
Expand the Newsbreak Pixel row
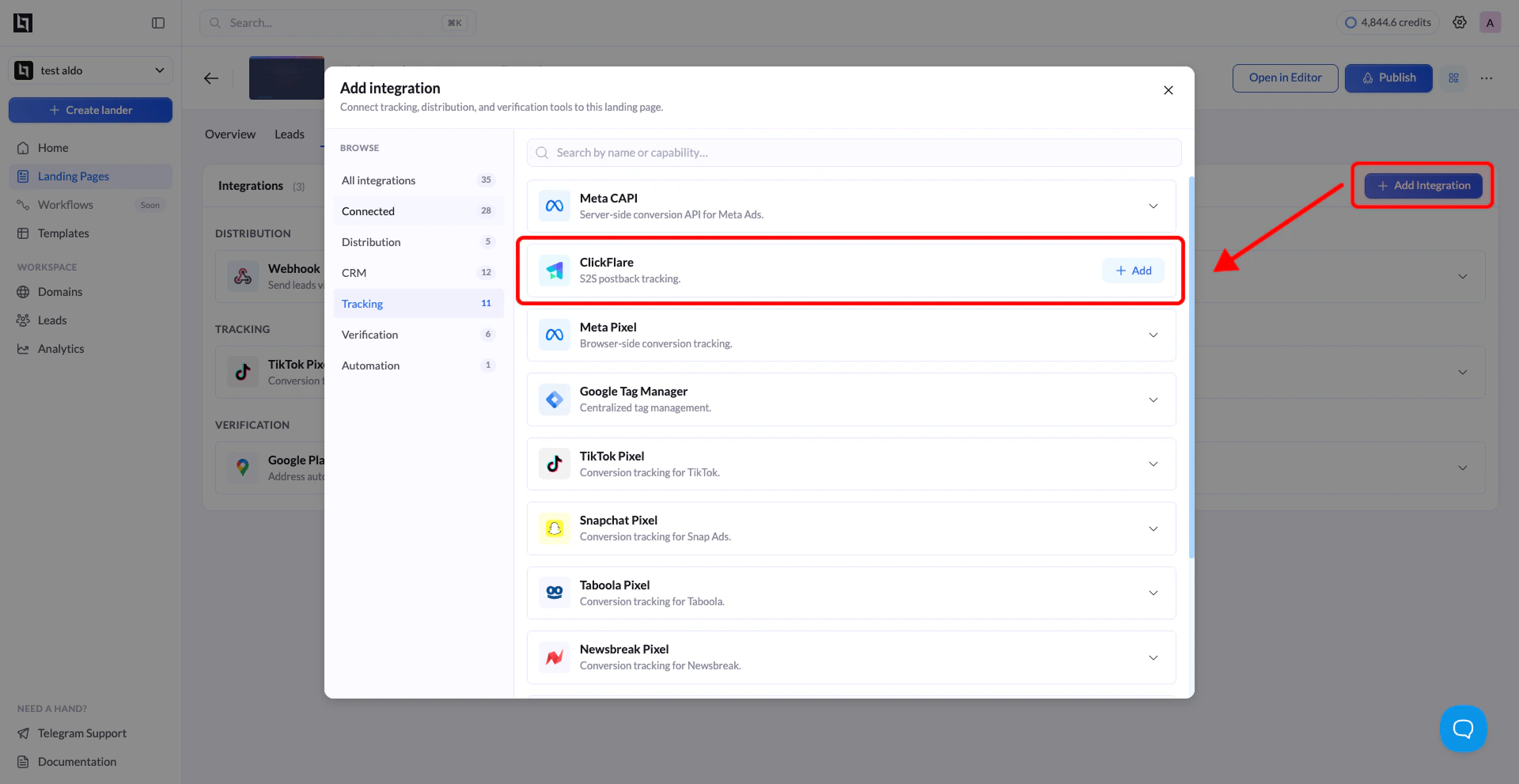(x=1153, y=658)
